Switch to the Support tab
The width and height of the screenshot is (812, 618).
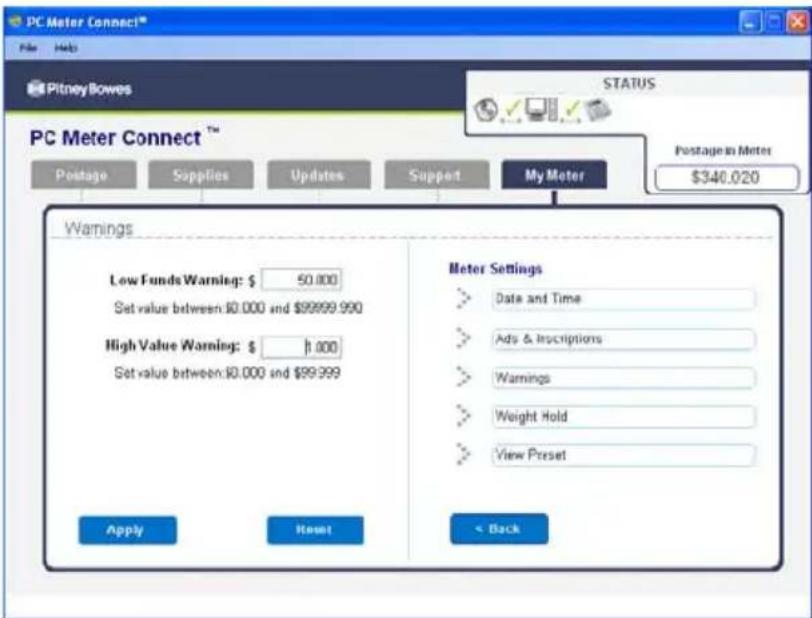(x=436, y=175)
